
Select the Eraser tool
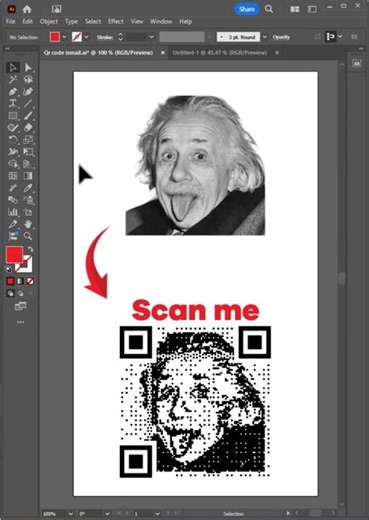(x=28, y=128)
